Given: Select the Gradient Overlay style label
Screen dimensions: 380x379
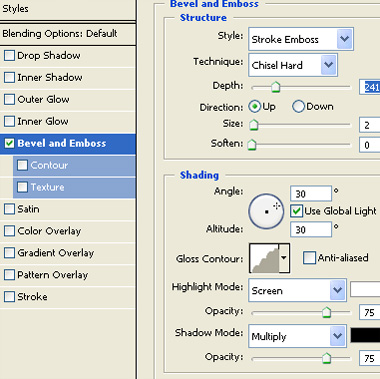Looking at the screenshot, I should tap(56, 253).
